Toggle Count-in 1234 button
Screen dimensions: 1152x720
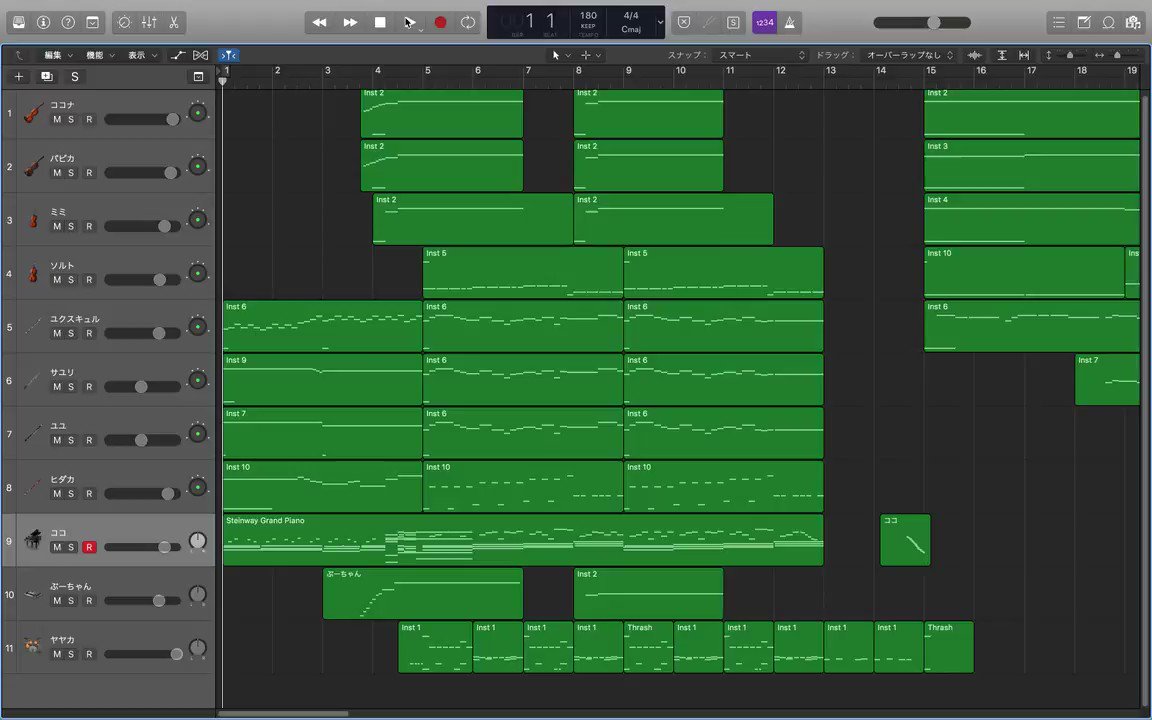pyautogui.click(x=765, y=22)
